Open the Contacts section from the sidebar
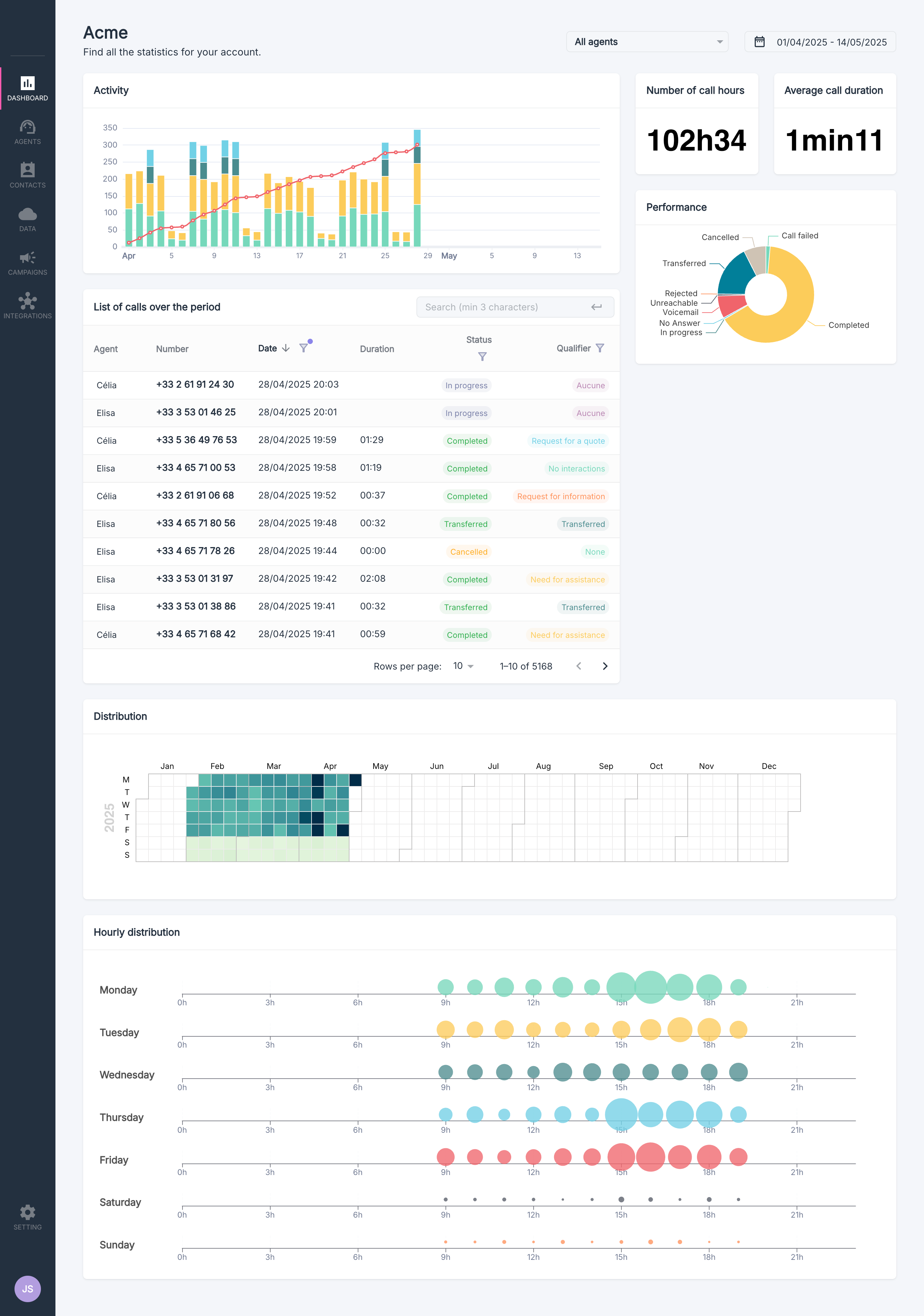The height and width of the screenshot is (1316, 924). (x=27, y=174)
